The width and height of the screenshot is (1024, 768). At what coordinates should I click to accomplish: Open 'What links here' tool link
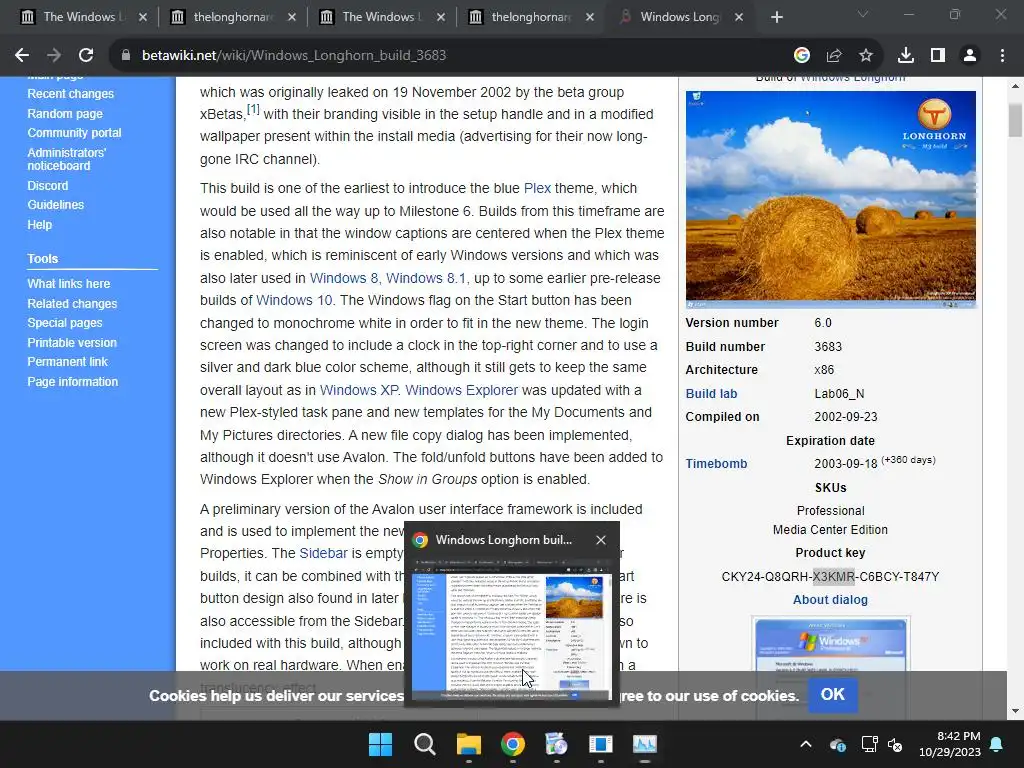(x=69, y=283)
